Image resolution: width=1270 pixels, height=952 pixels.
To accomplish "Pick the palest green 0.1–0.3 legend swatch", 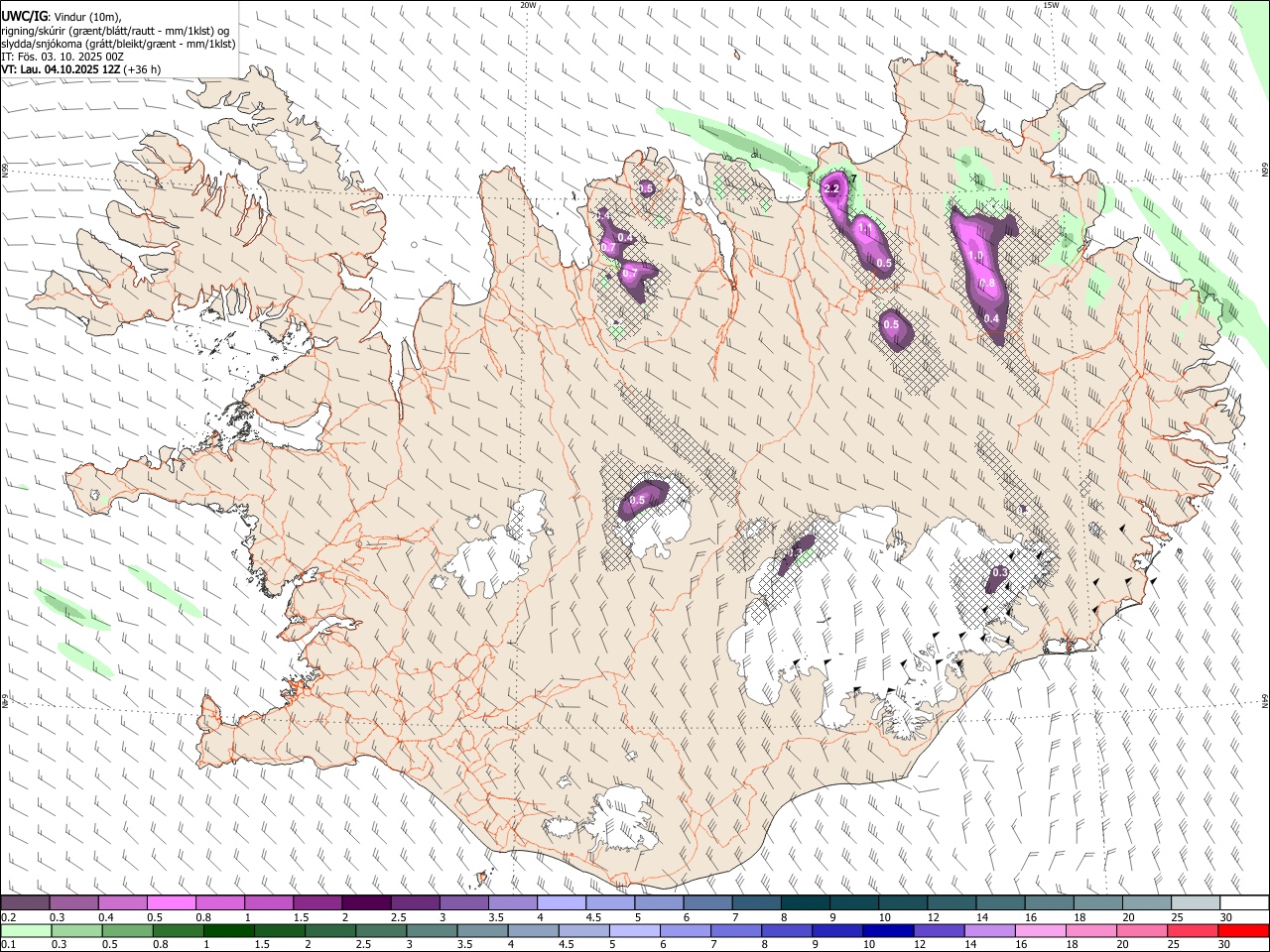I will (26, 930).
